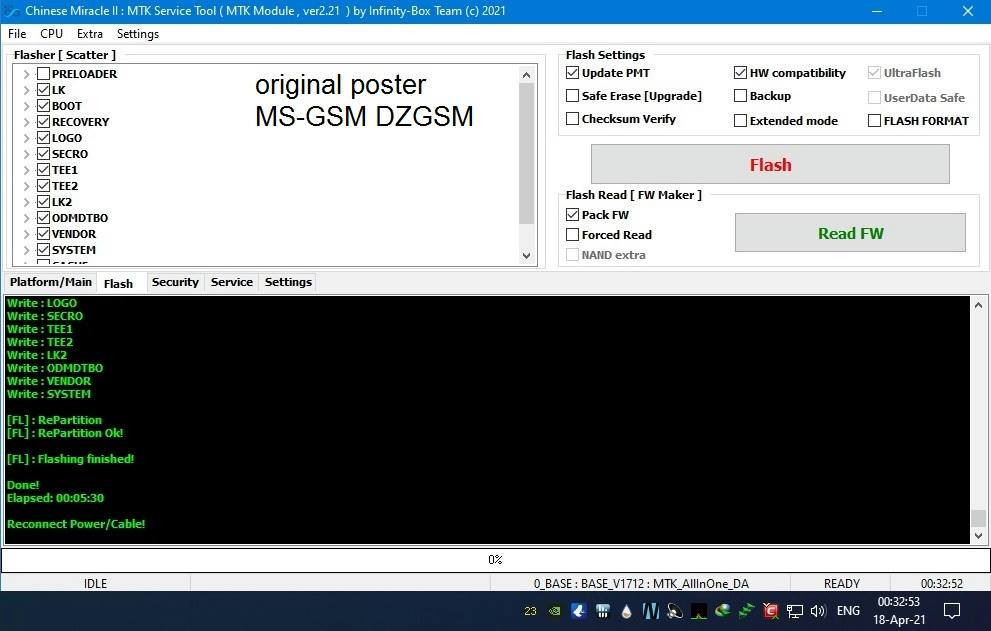Click the green zigzag arrows tray icon
This screenshot has width=991, height=631.
coord(746,611)
